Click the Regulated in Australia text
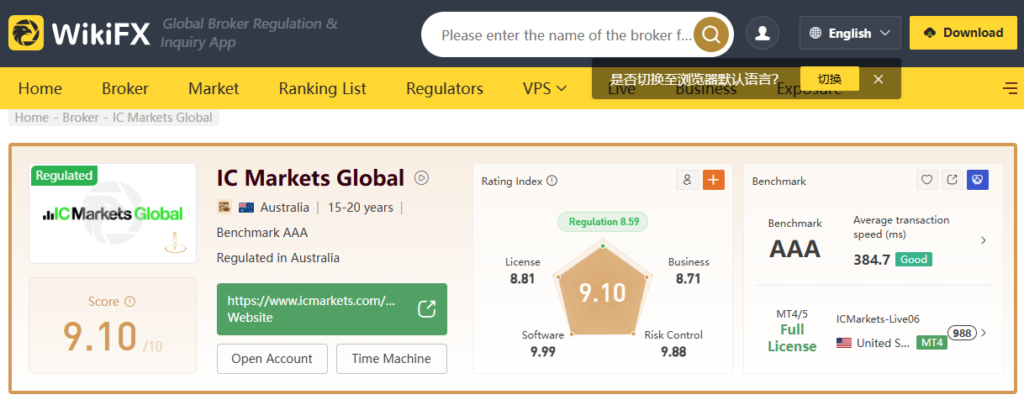 click(278, 258)
